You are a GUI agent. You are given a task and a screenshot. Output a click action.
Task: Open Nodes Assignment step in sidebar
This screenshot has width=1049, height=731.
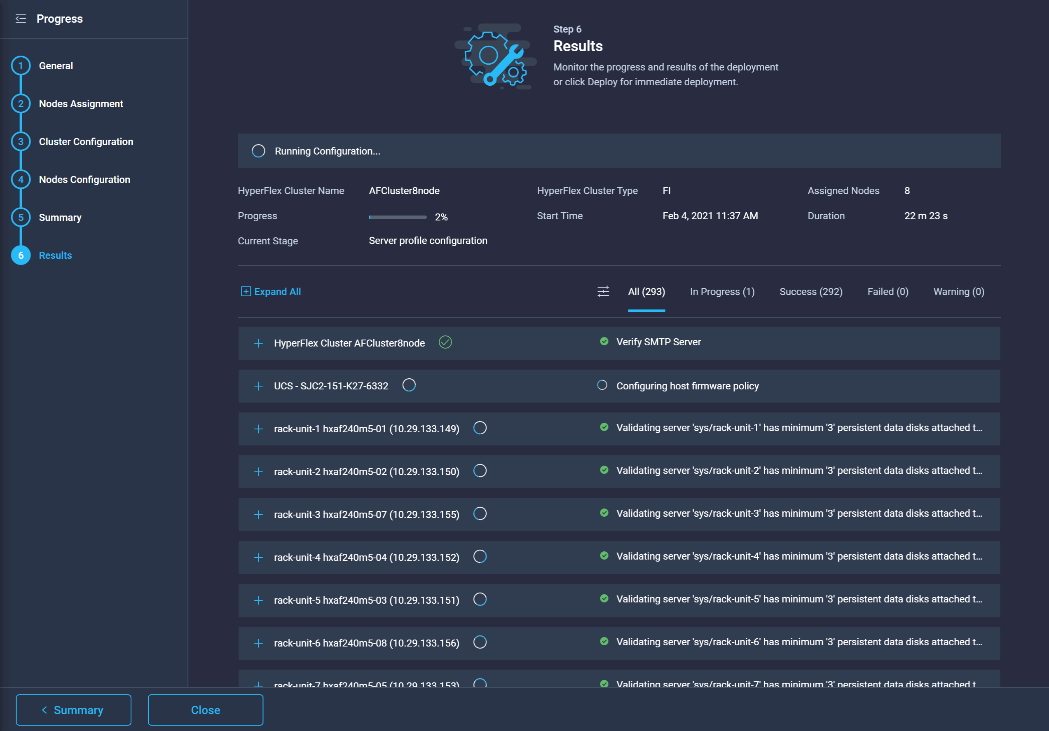[81, 104]
